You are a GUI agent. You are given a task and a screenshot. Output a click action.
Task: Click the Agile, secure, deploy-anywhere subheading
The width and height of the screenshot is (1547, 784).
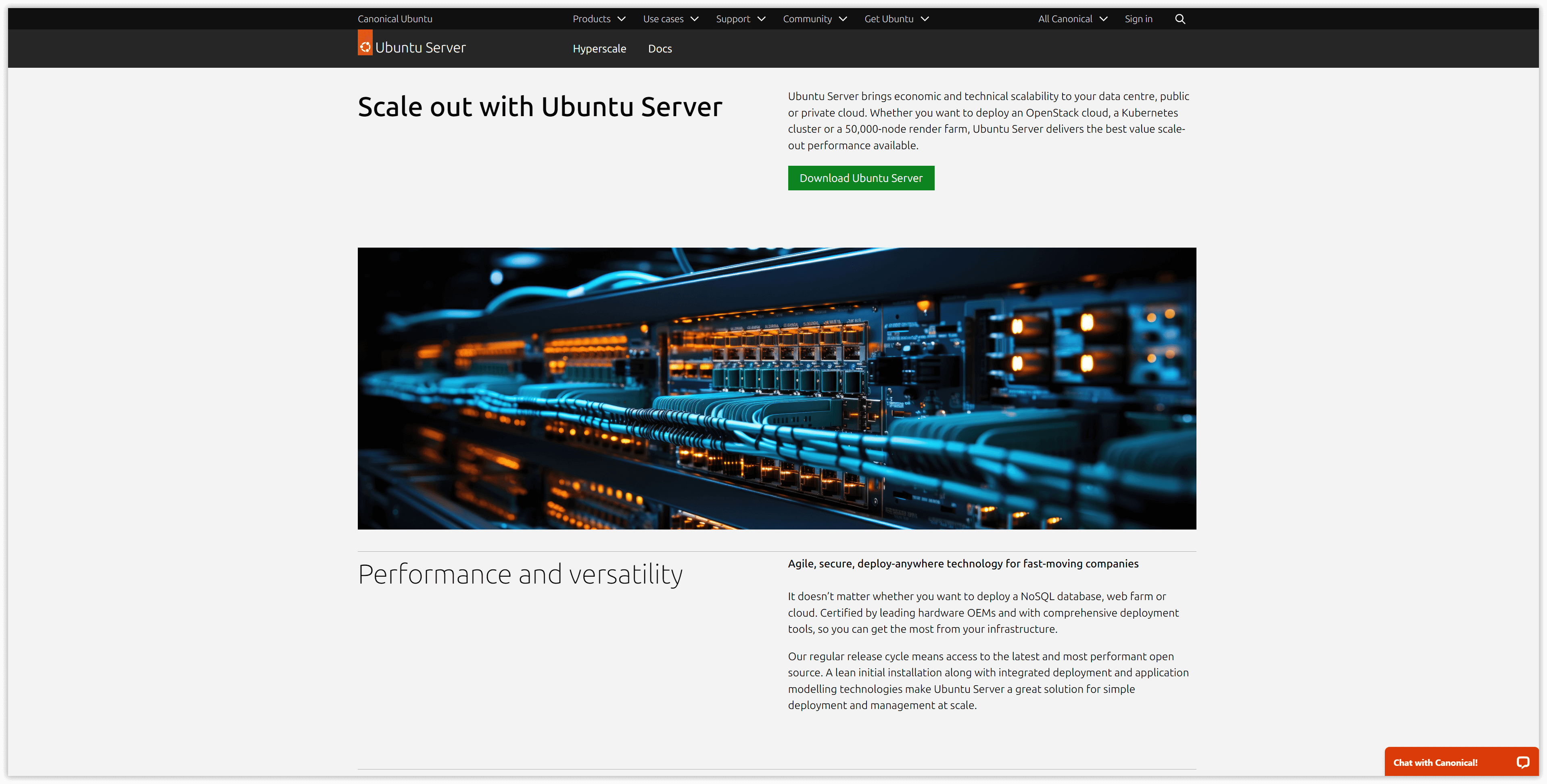point(962,563)
